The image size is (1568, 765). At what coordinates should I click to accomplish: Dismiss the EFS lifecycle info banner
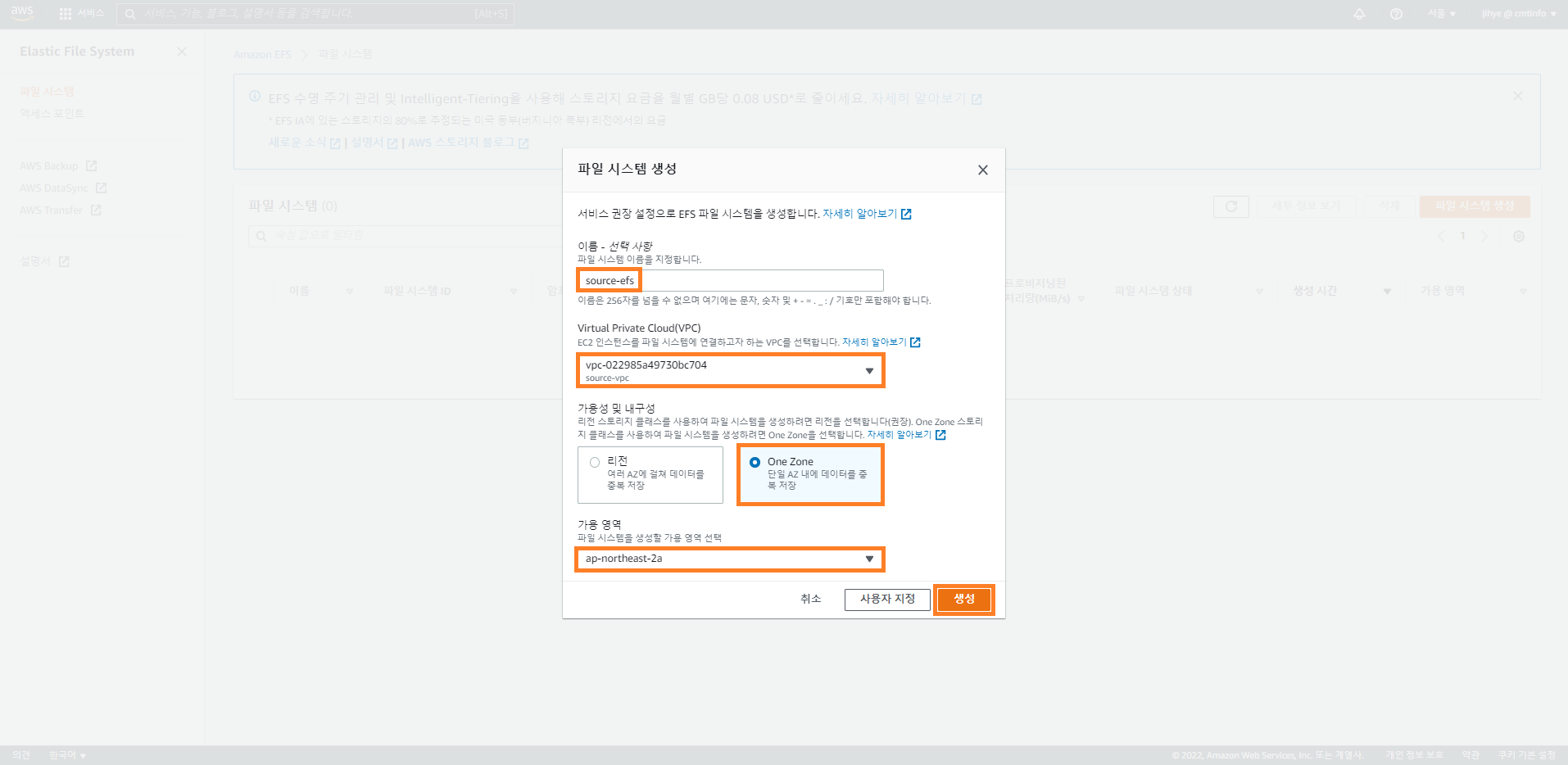click(1518, 96)
